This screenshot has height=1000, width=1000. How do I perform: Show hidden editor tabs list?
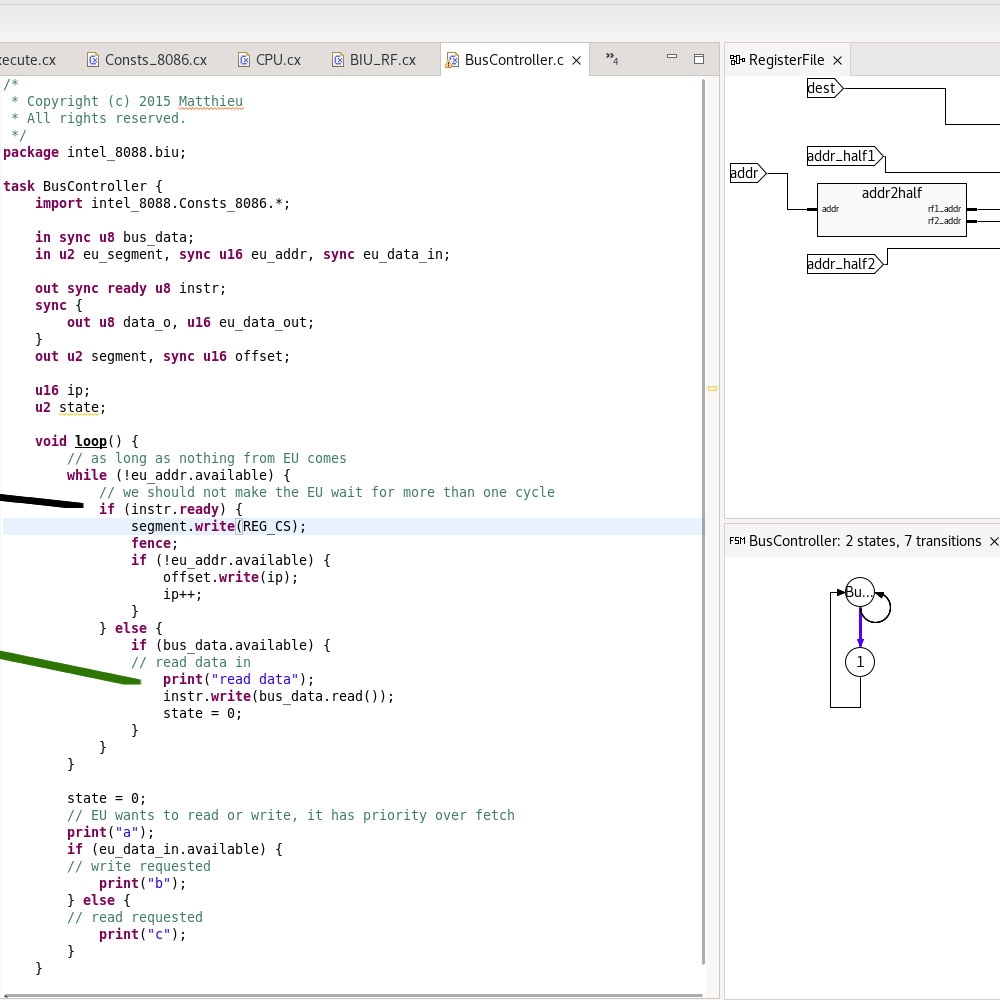click(x=611, y=59)
